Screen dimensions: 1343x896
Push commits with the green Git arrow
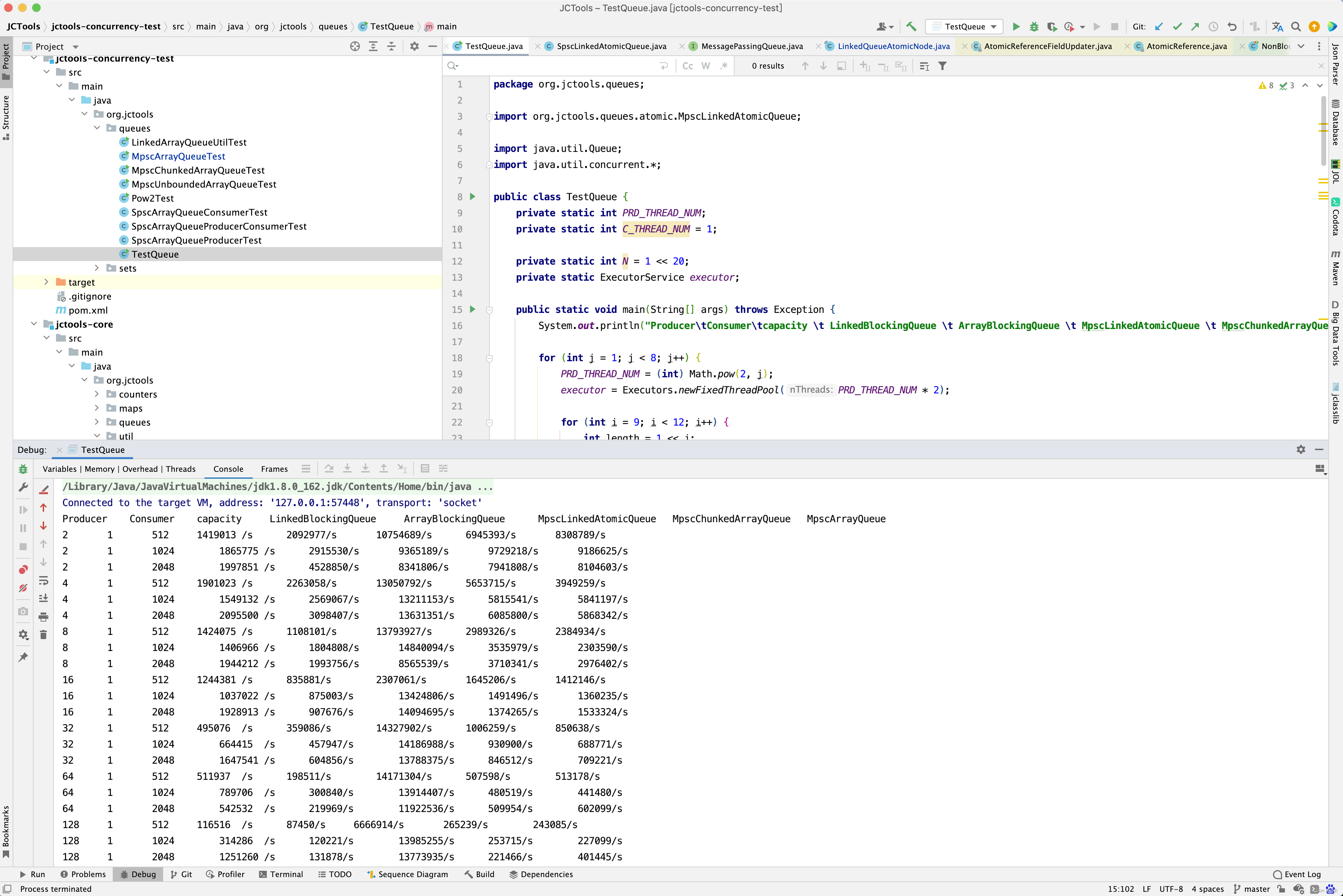1195,26
